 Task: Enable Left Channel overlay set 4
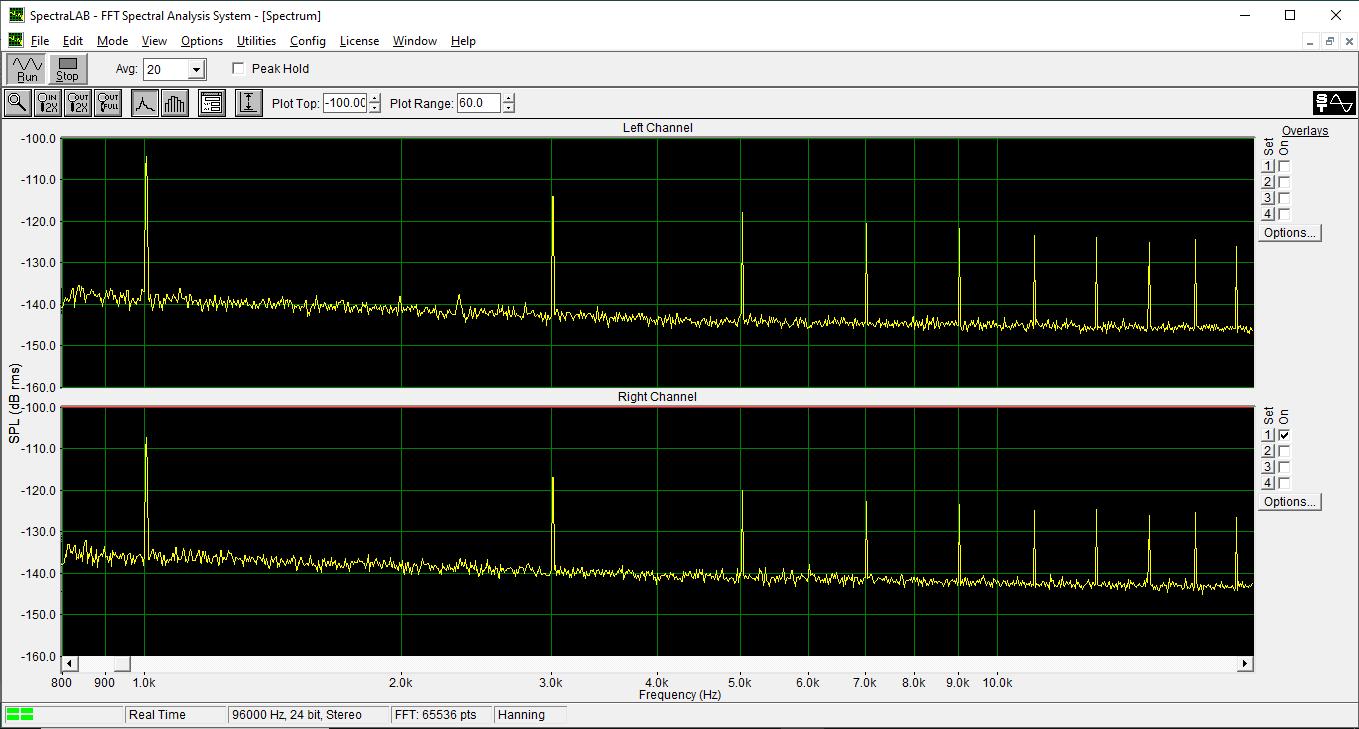[1284, 214]
